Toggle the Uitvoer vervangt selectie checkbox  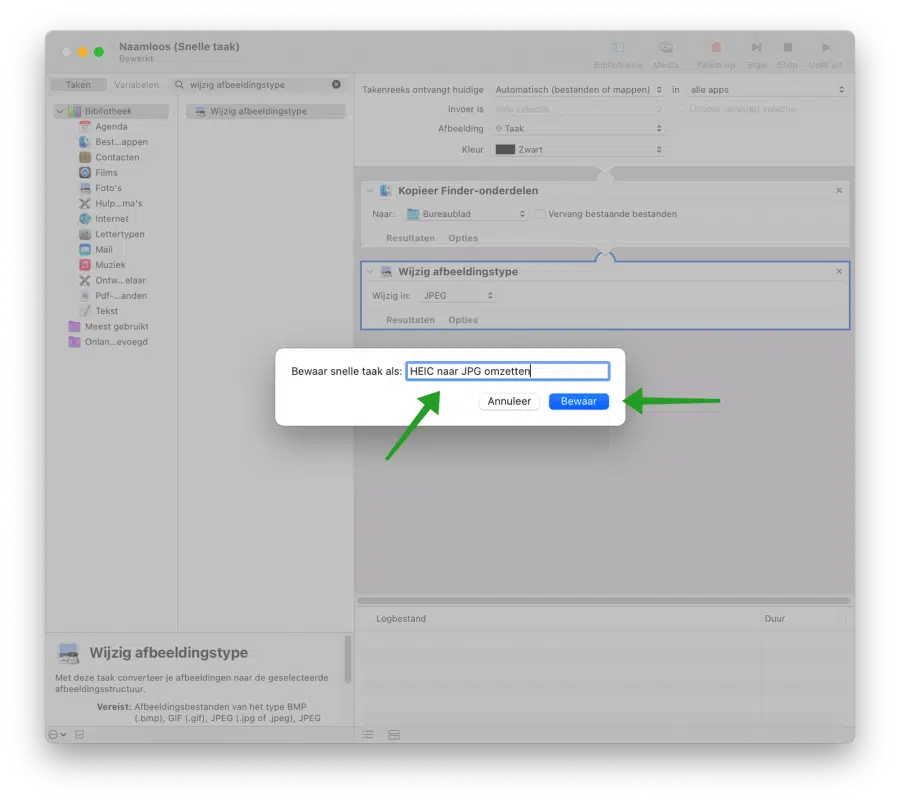tap(682, 109)
